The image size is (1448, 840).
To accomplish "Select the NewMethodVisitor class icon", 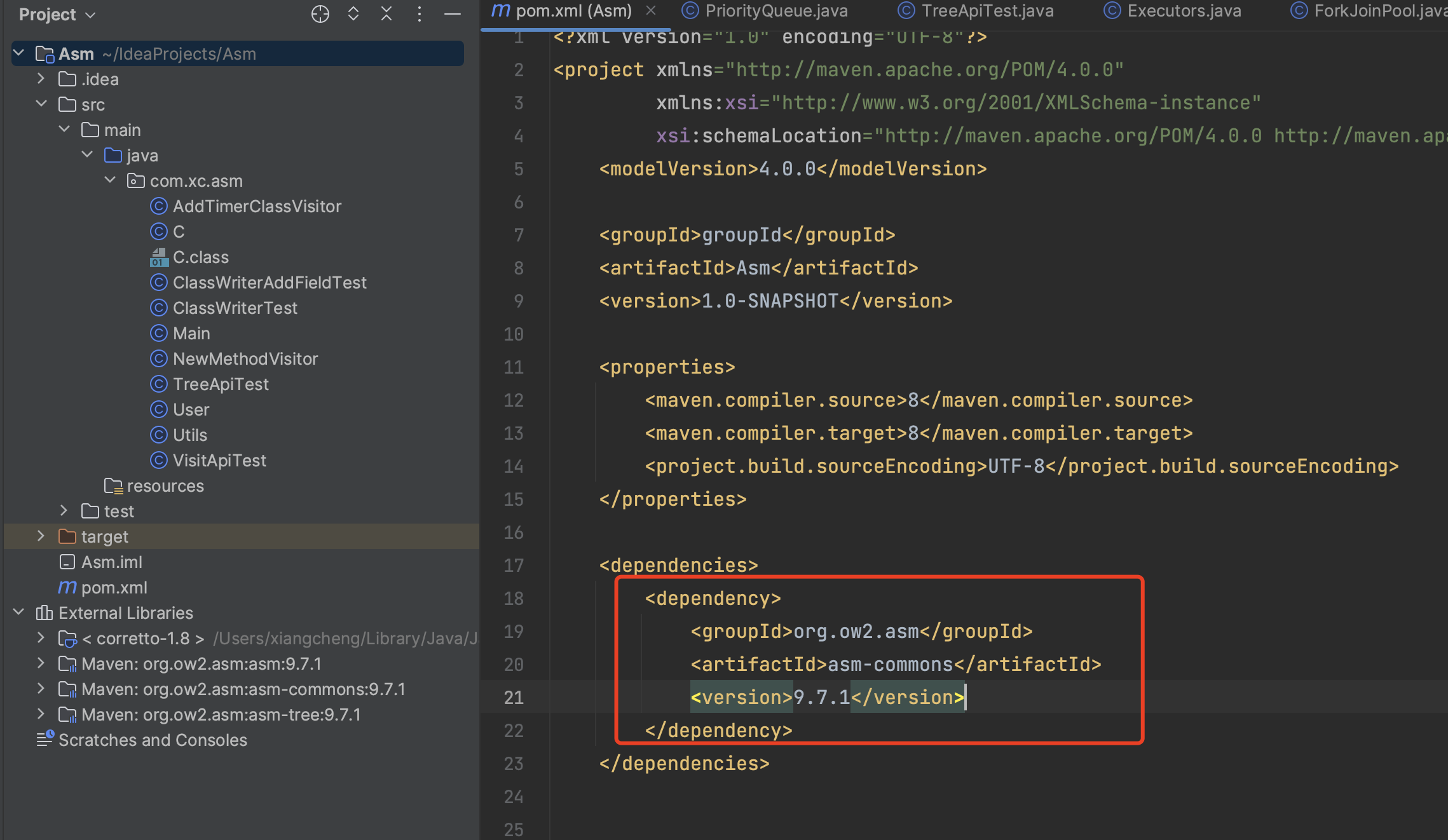I will click(x=158, y=359).
